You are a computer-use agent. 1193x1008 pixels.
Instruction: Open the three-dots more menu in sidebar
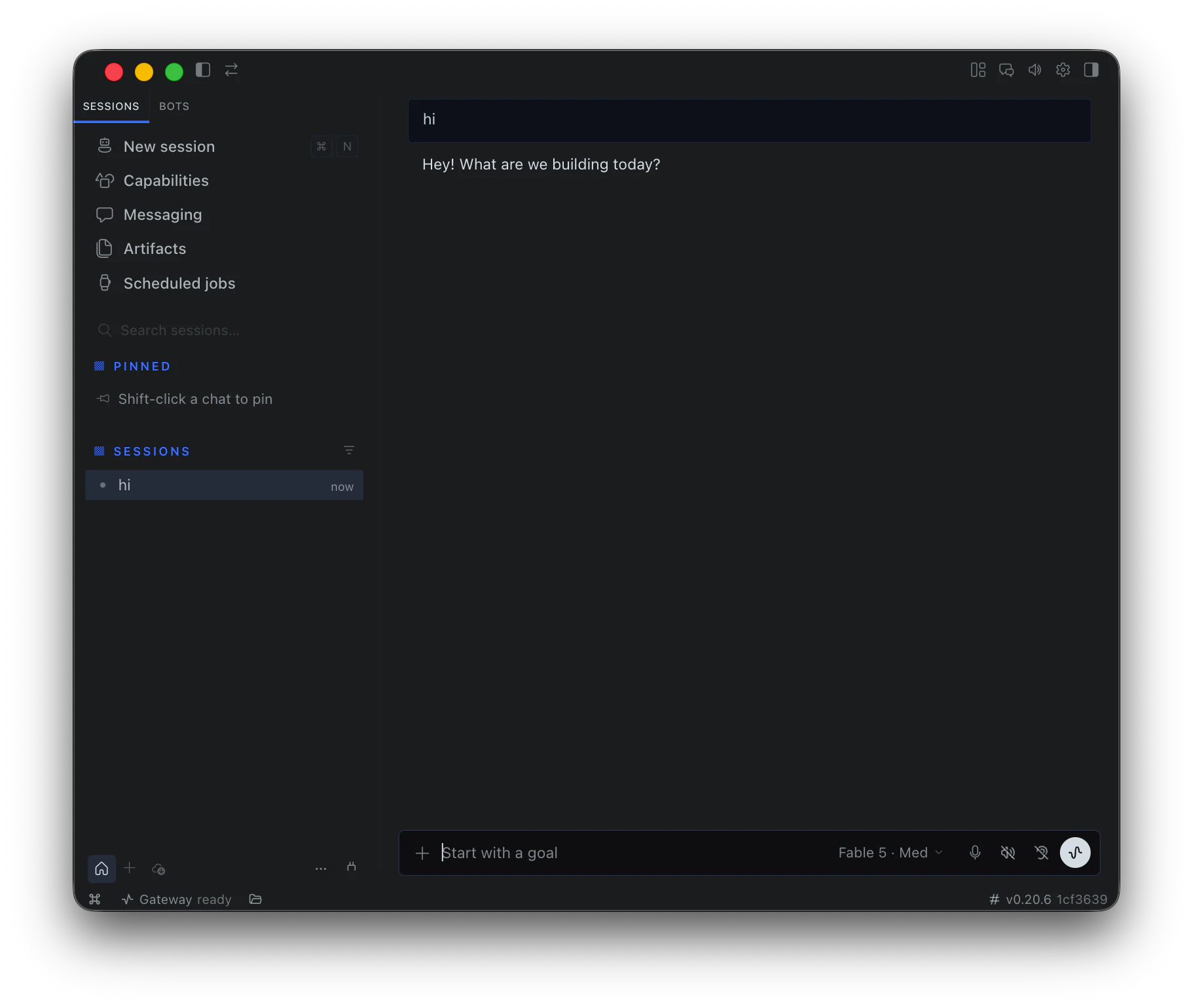[321, 869]
